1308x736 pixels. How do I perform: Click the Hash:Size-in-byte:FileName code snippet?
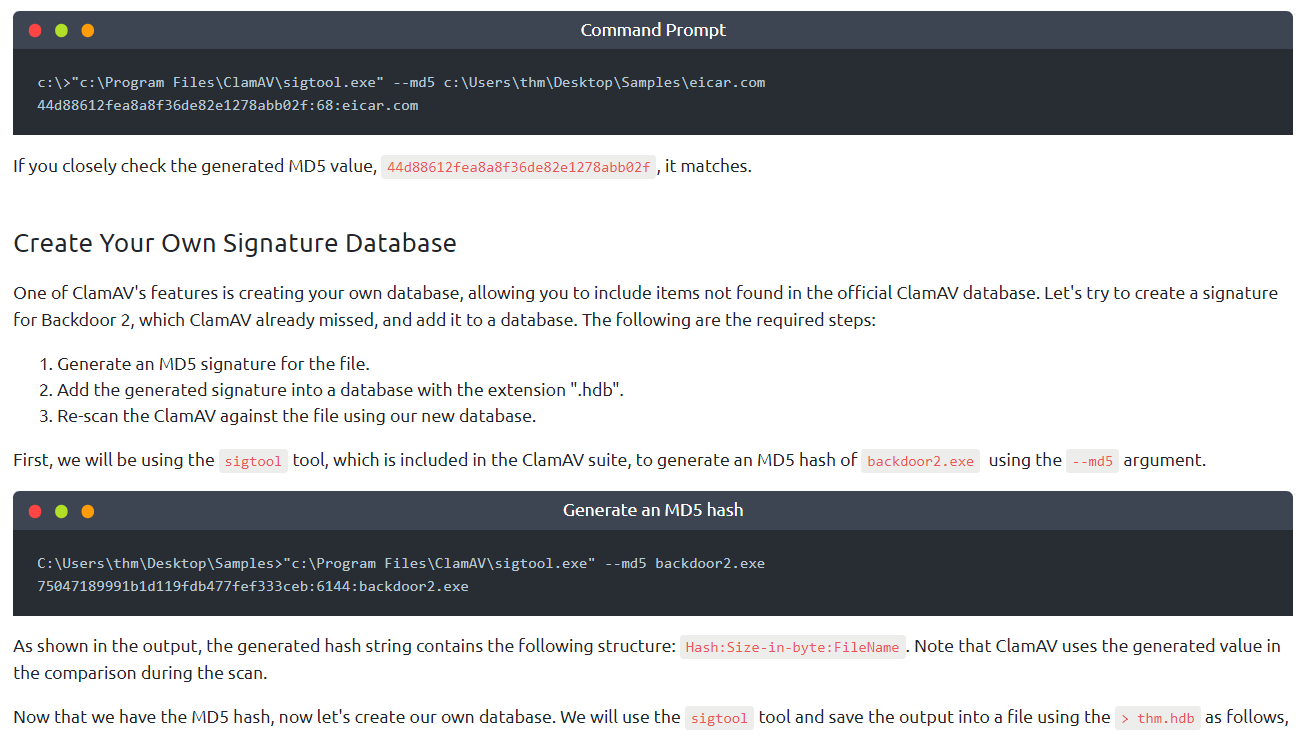(792, 647)
